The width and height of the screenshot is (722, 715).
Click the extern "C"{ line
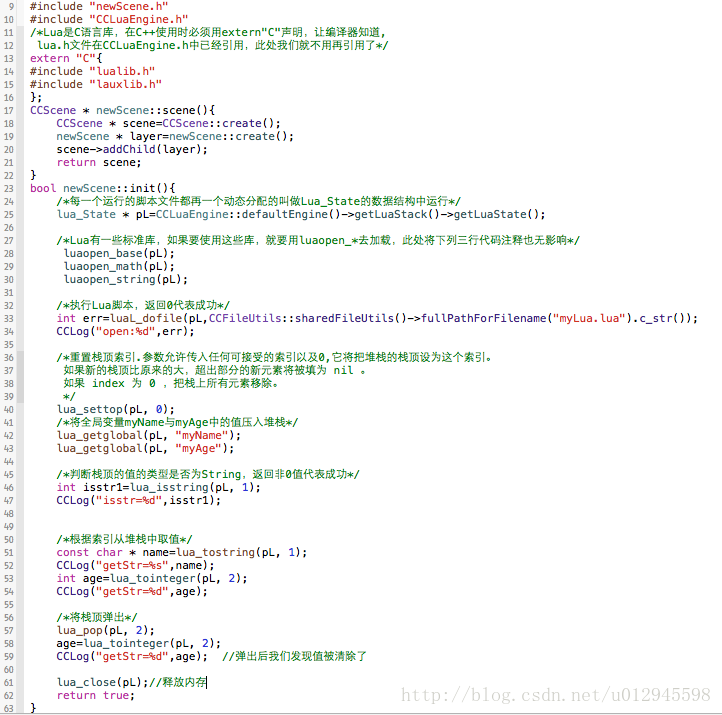click(x=66, y=58)
